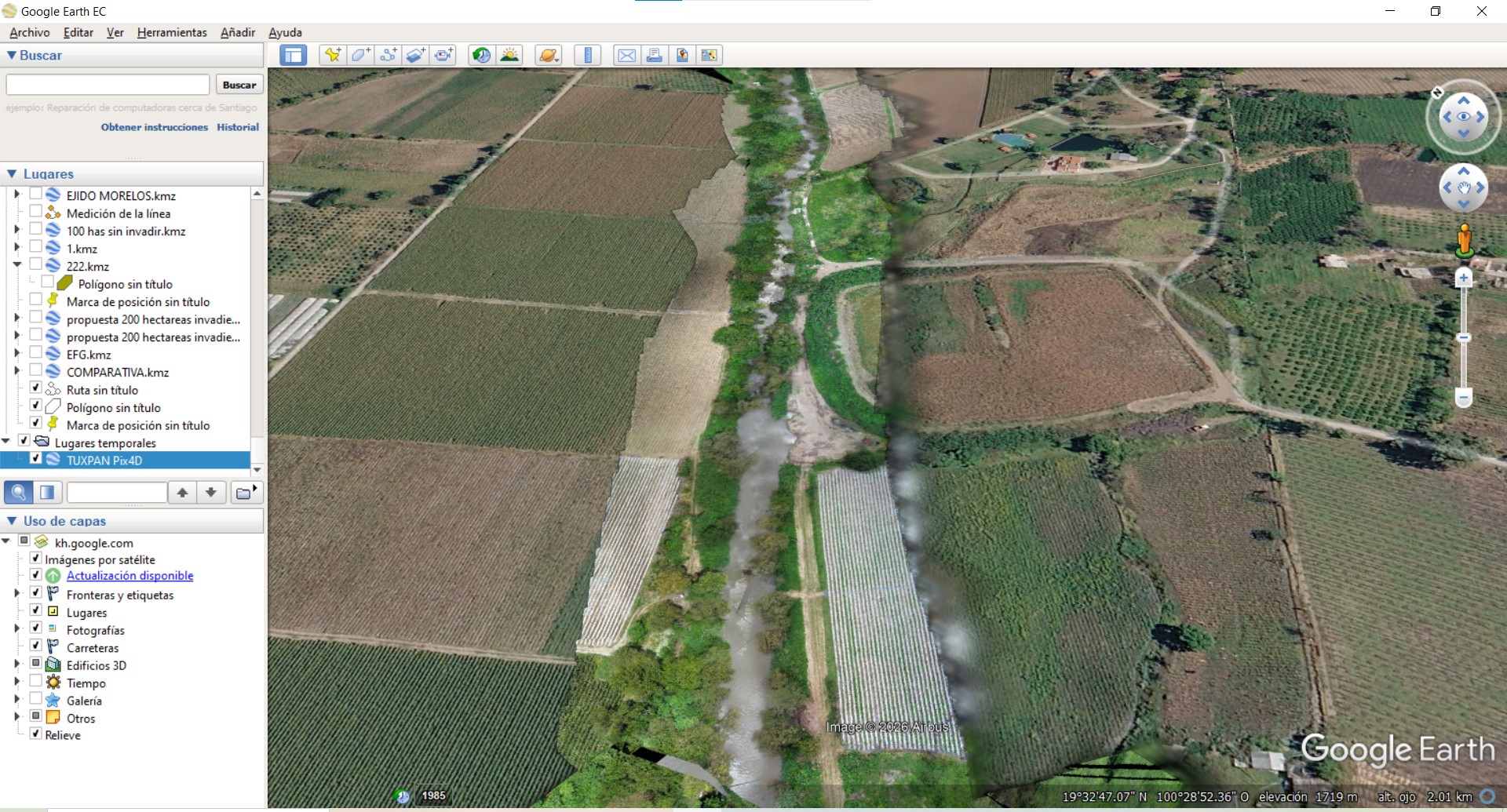Screen dimensions: 1507x812
Task: Check the EJIDO MOREOS.kmz checkbox
Action: click(36, 194)
